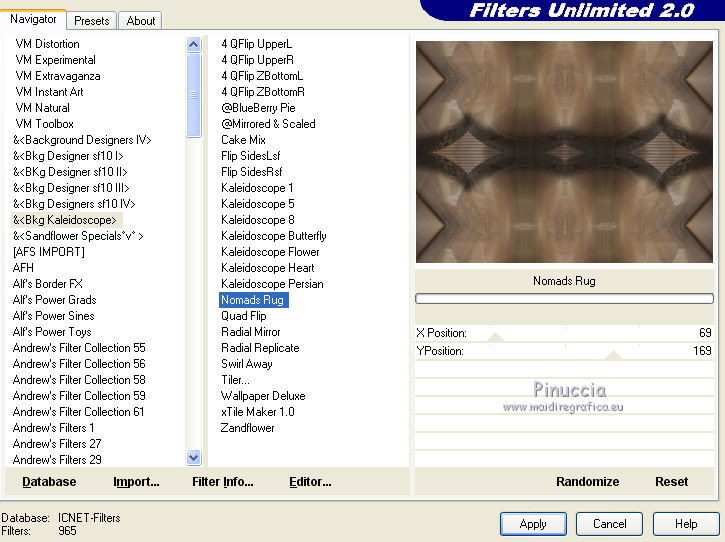Choose the Kaleidoscope Persian filter
Viewport: 725px width, 542px height.
(x=272, y=284)
